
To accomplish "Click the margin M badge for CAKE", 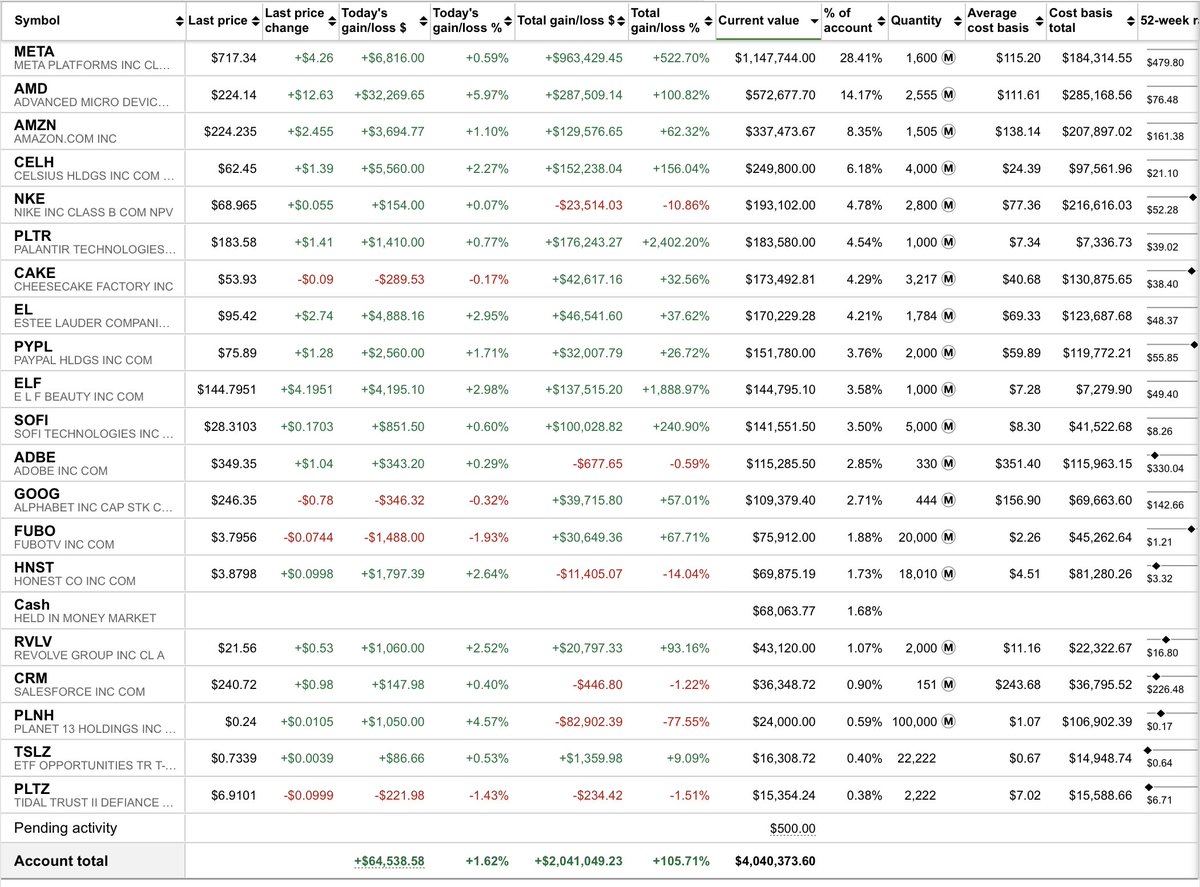I will (x=949, y=279).
